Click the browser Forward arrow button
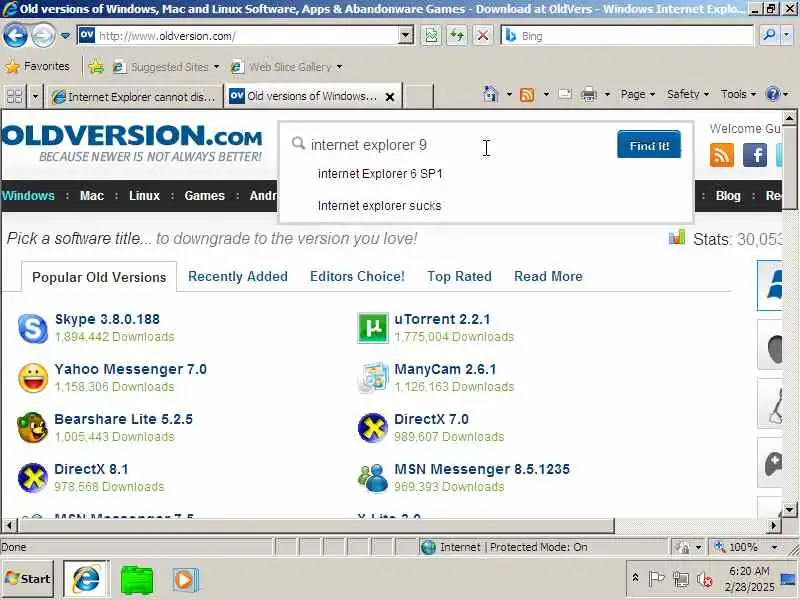 pos(44,36)
